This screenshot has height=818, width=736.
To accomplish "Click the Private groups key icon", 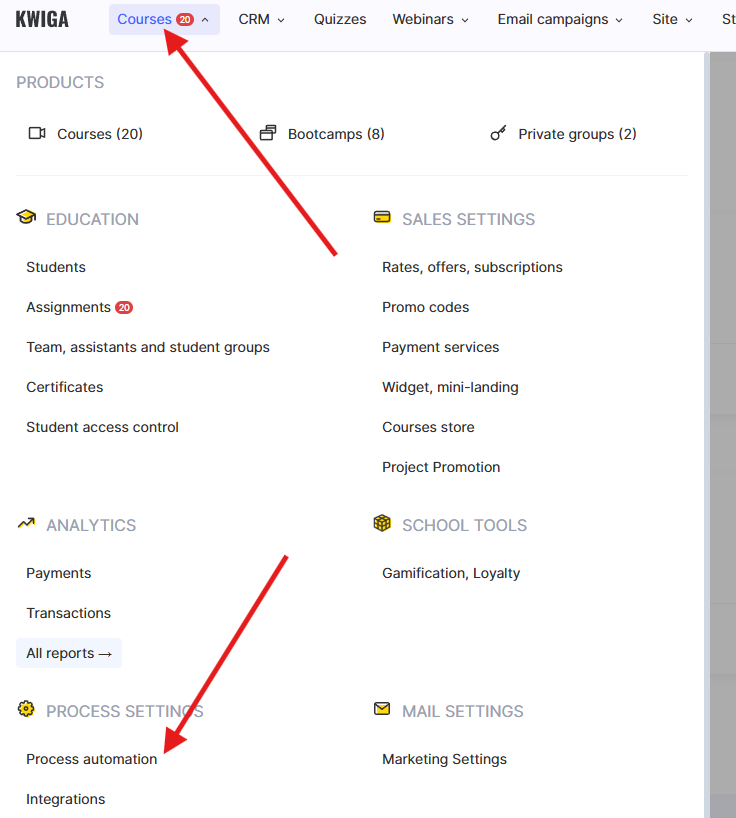I will pyautogui.click(x=498, y=134).
